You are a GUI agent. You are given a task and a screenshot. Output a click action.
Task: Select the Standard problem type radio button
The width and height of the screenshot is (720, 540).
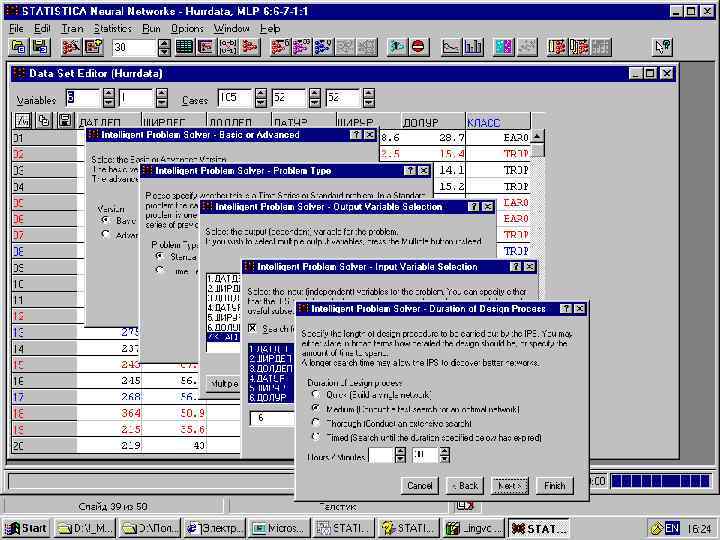(x=160, y=256)
